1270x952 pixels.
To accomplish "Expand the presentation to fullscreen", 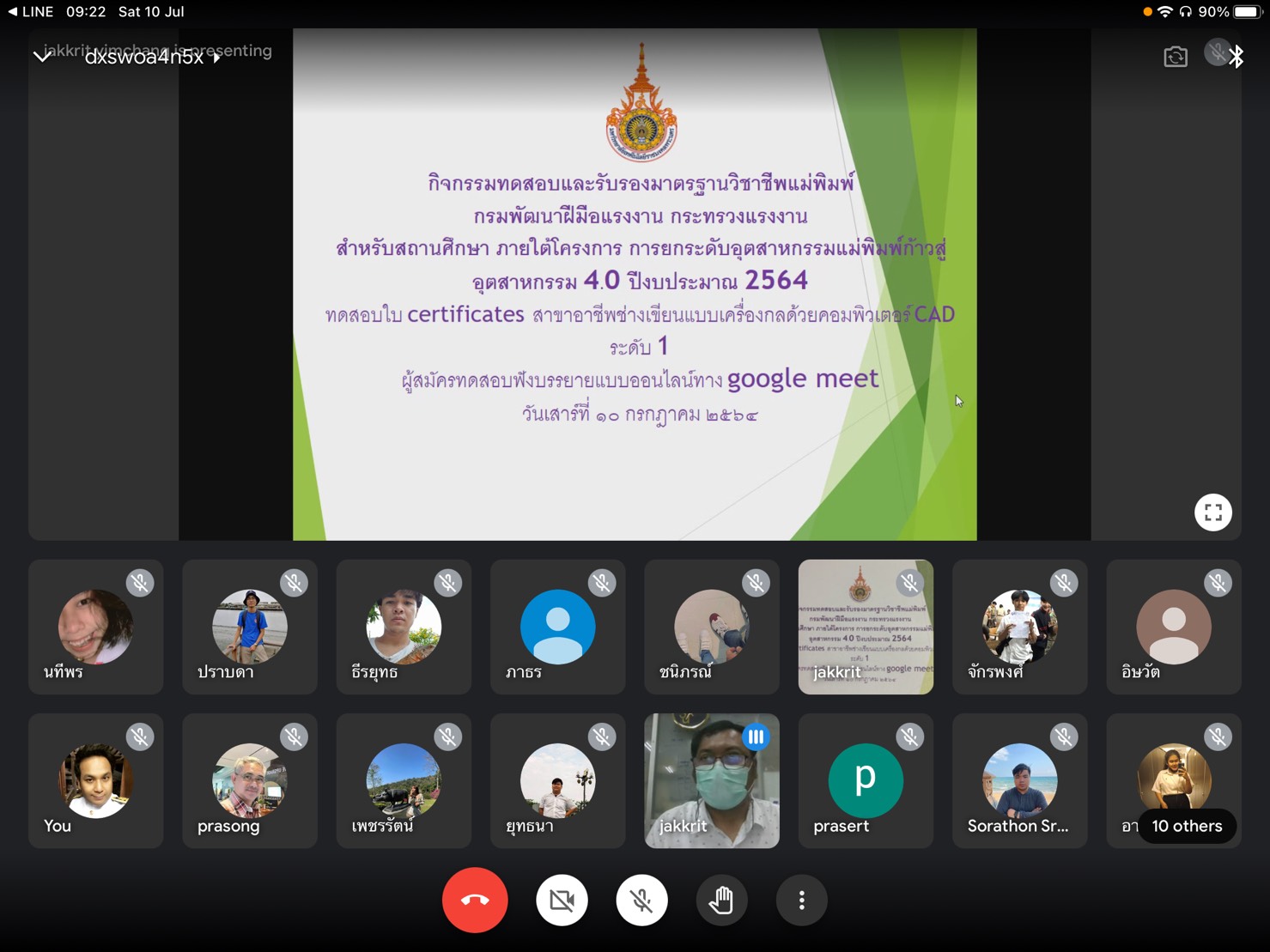I will coord(1212,512).
